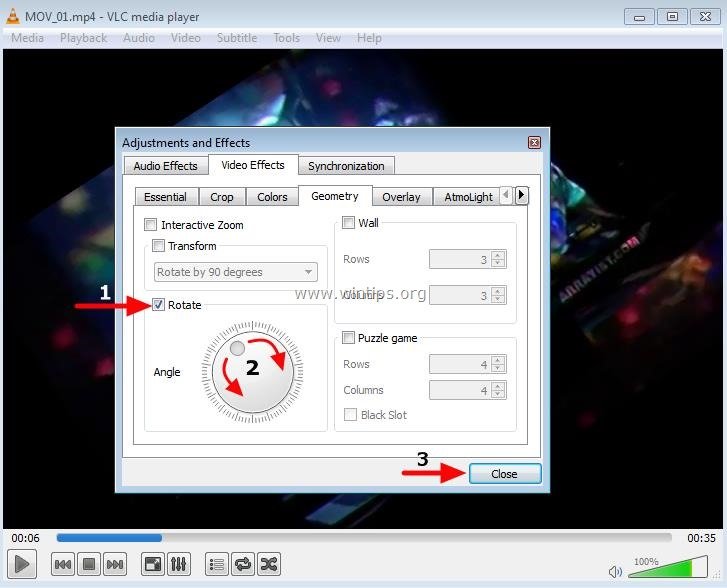Open the View menu
Viewport: 727px width, 588px height.
click(x=328, y=38)
